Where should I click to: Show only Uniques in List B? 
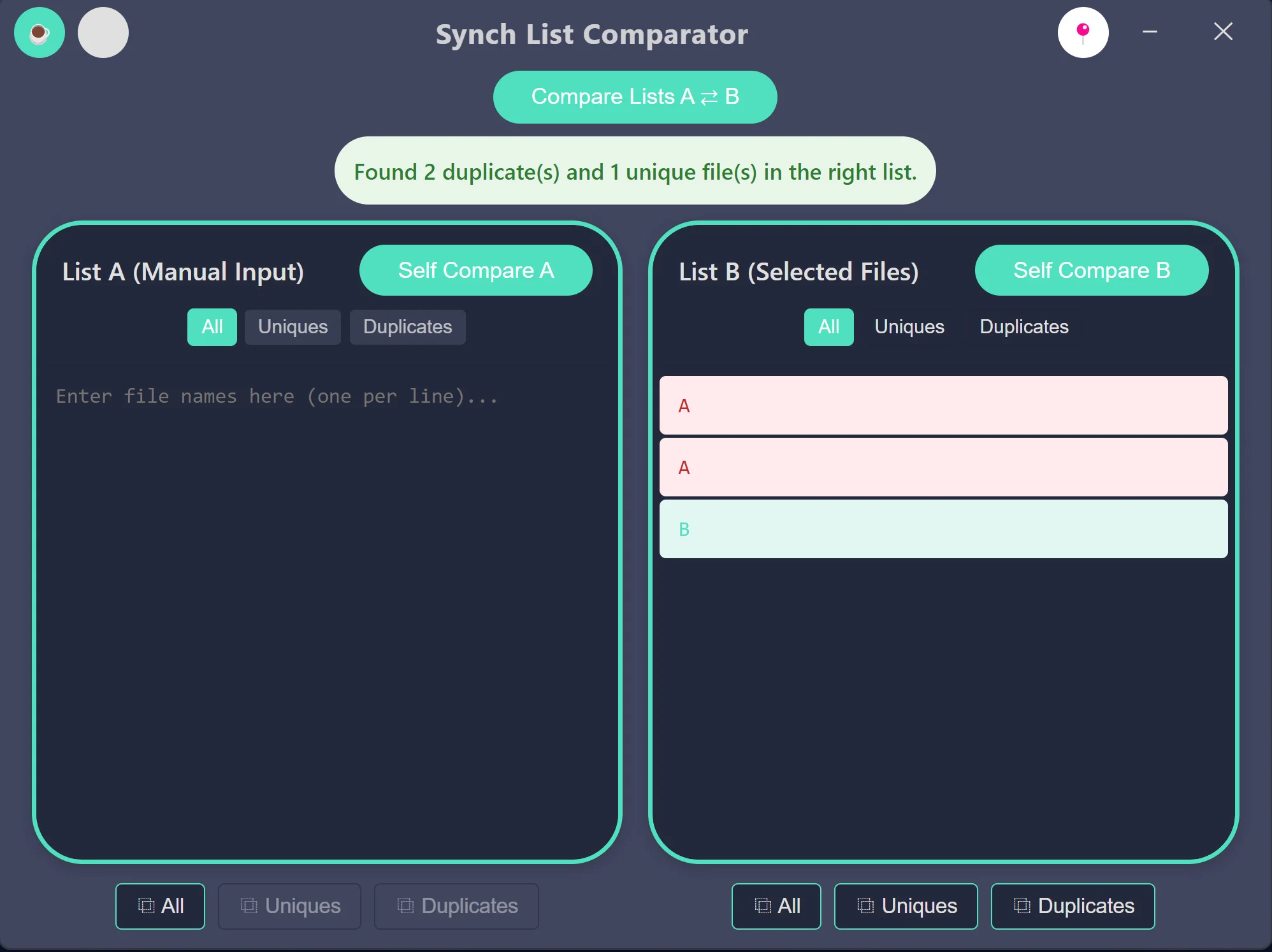click(909, 327)
